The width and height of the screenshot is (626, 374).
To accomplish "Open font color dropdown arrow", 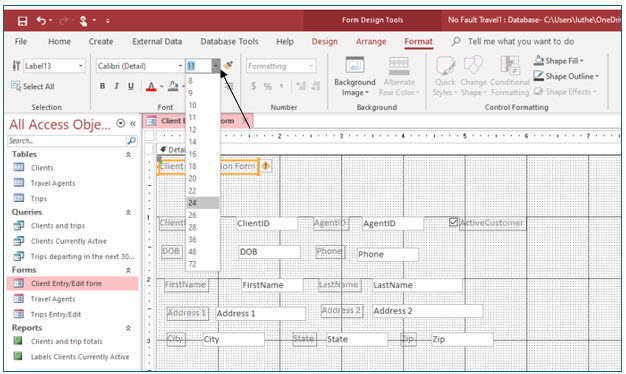I will pyautogui.click(x=162, y=86).
